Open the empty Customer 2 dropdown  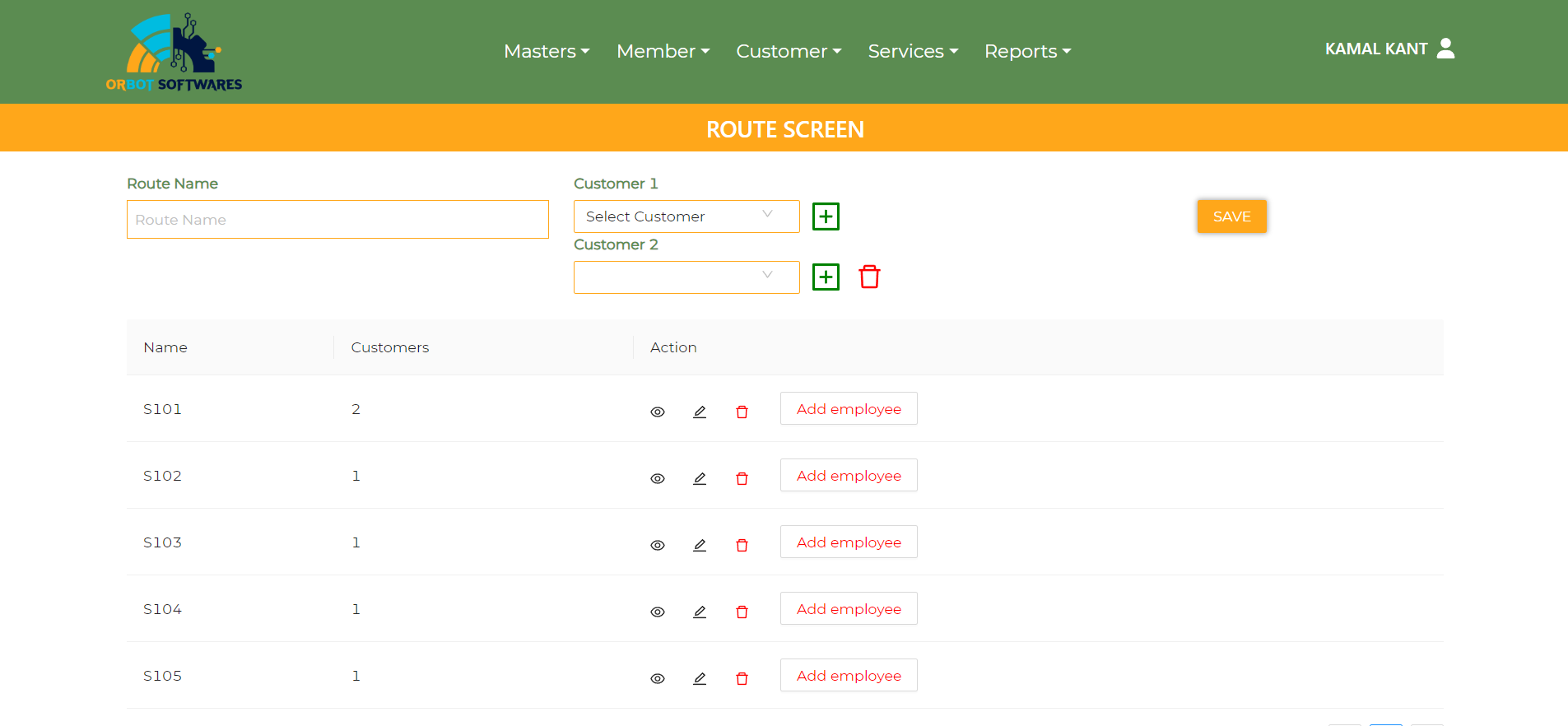(x=686, y=277)
